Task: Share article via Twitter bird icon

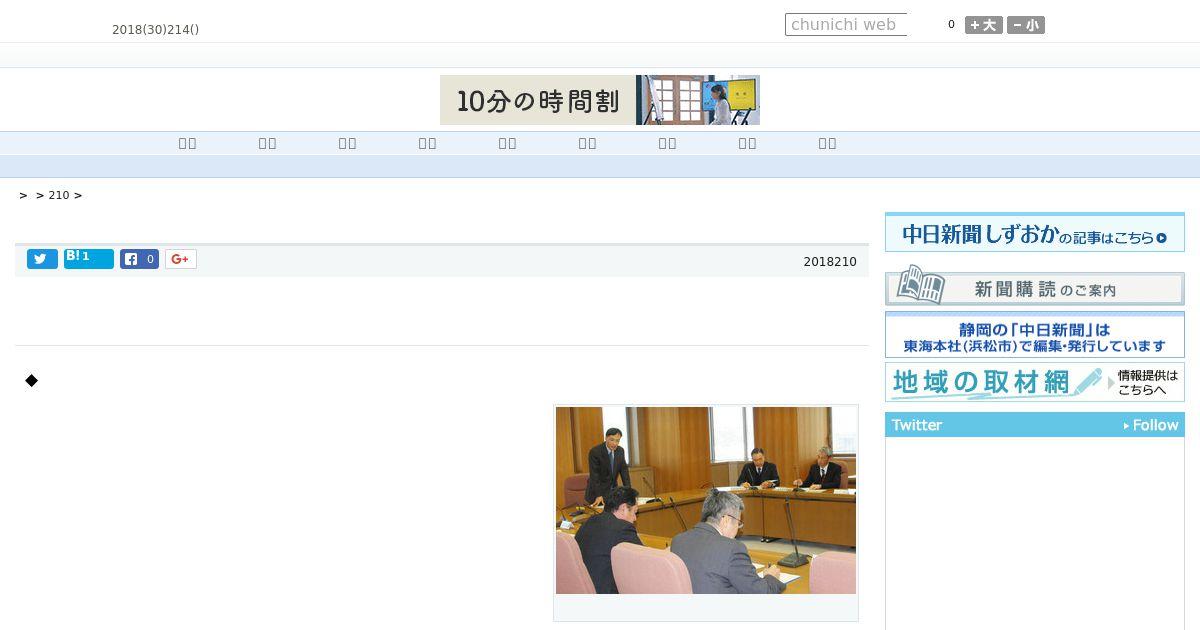Action: pyautogui.click(x=42, y=259)
